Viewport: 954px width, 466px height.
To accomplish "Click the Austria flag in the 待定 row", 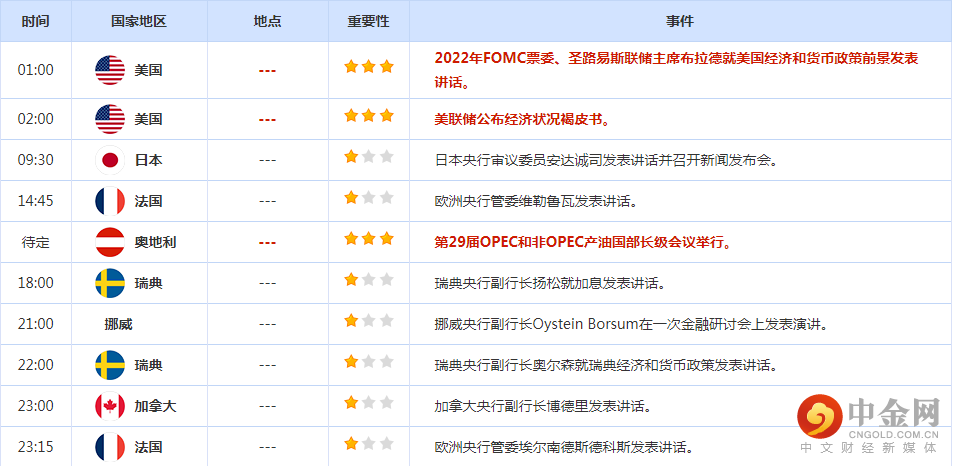I will coord(110,242).
